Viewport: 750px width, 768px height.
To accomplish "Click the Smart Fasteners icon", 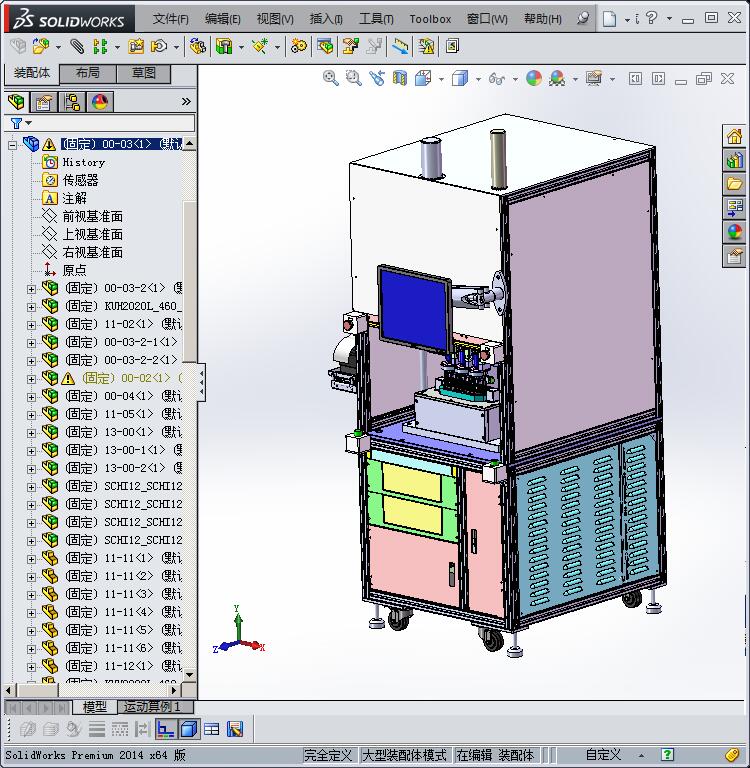I will 136,47.
